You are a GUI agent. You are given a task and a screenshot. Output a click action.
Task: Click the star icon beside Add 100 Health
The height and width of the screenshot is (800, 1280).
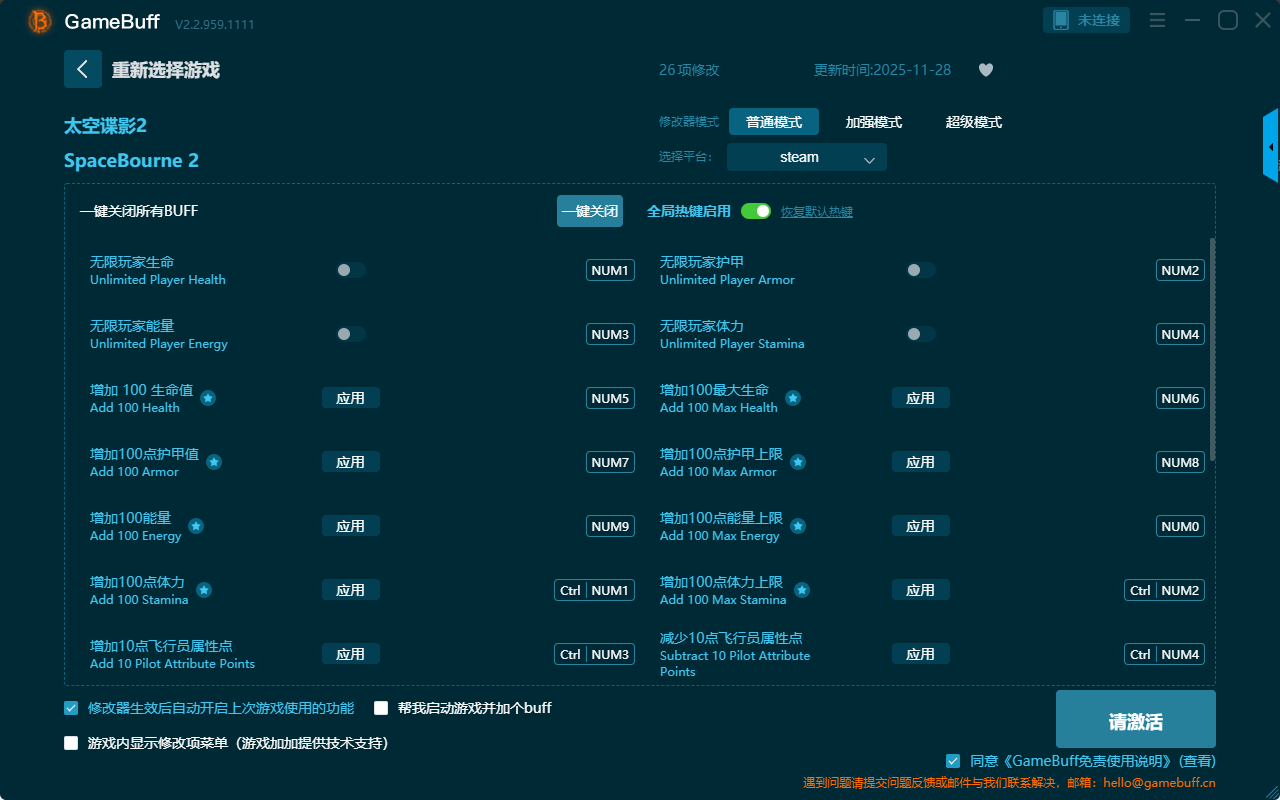(208, 398)
